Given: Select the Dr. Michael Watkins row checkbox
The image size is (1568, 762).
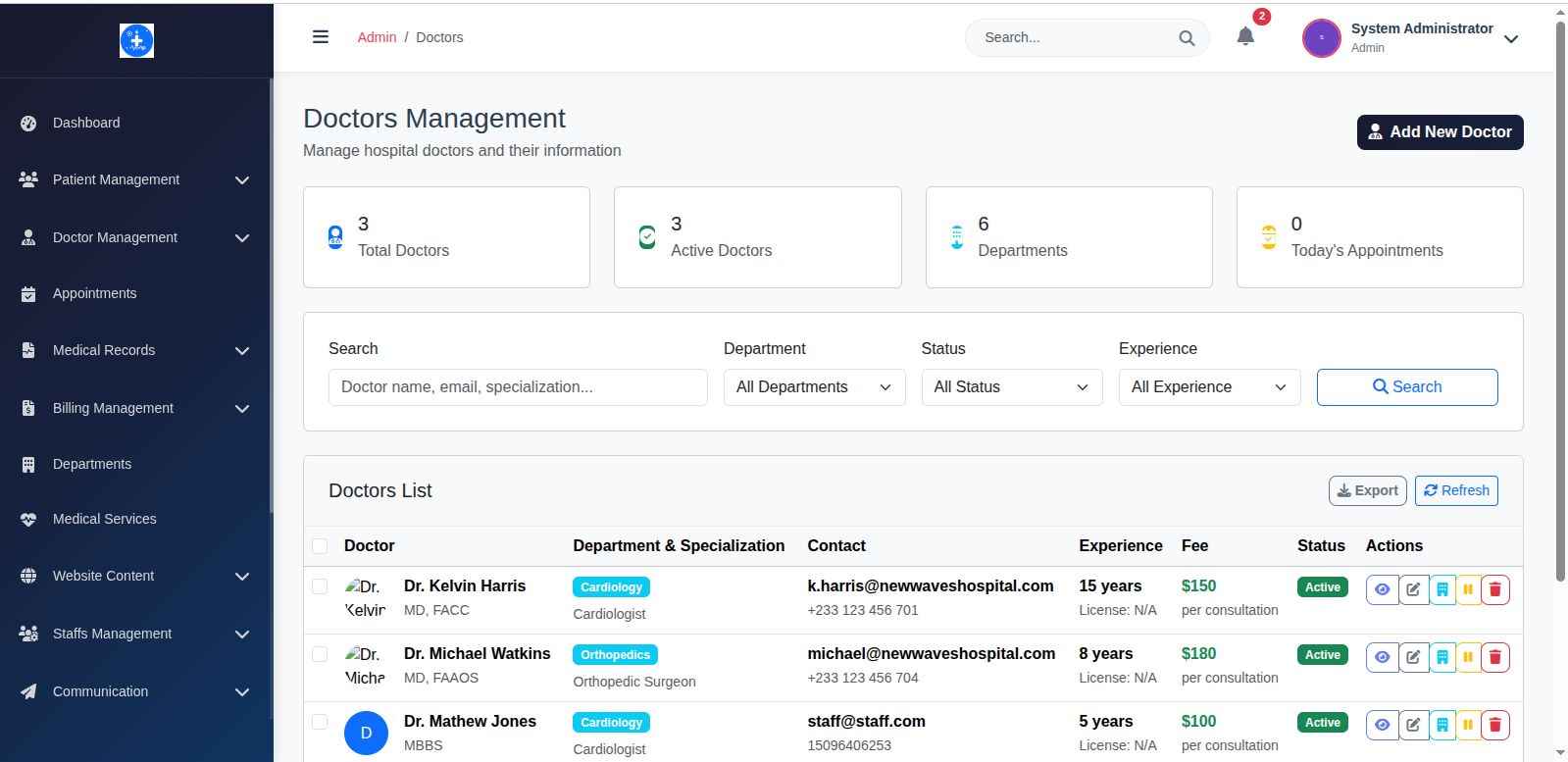Looking at the screenshot, I should coord(320,654).
